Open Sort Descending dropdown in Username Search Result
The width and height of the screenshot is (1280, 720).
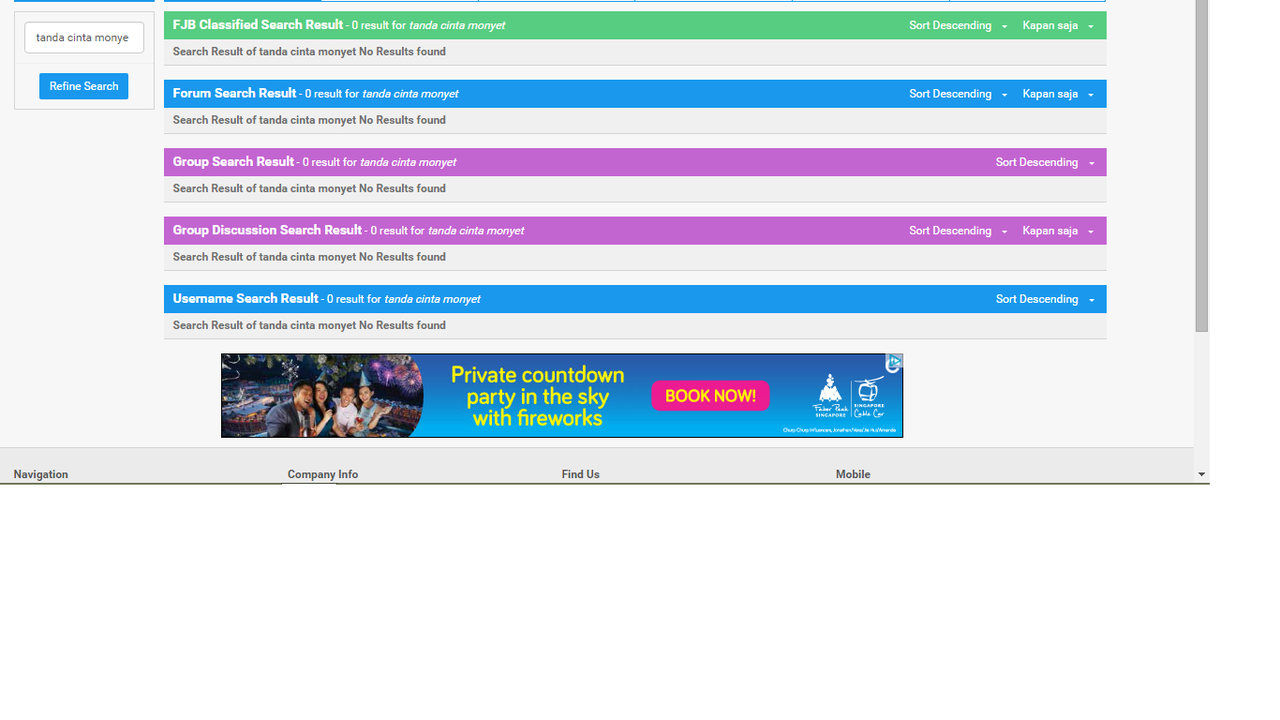[x=1045, y=299]
